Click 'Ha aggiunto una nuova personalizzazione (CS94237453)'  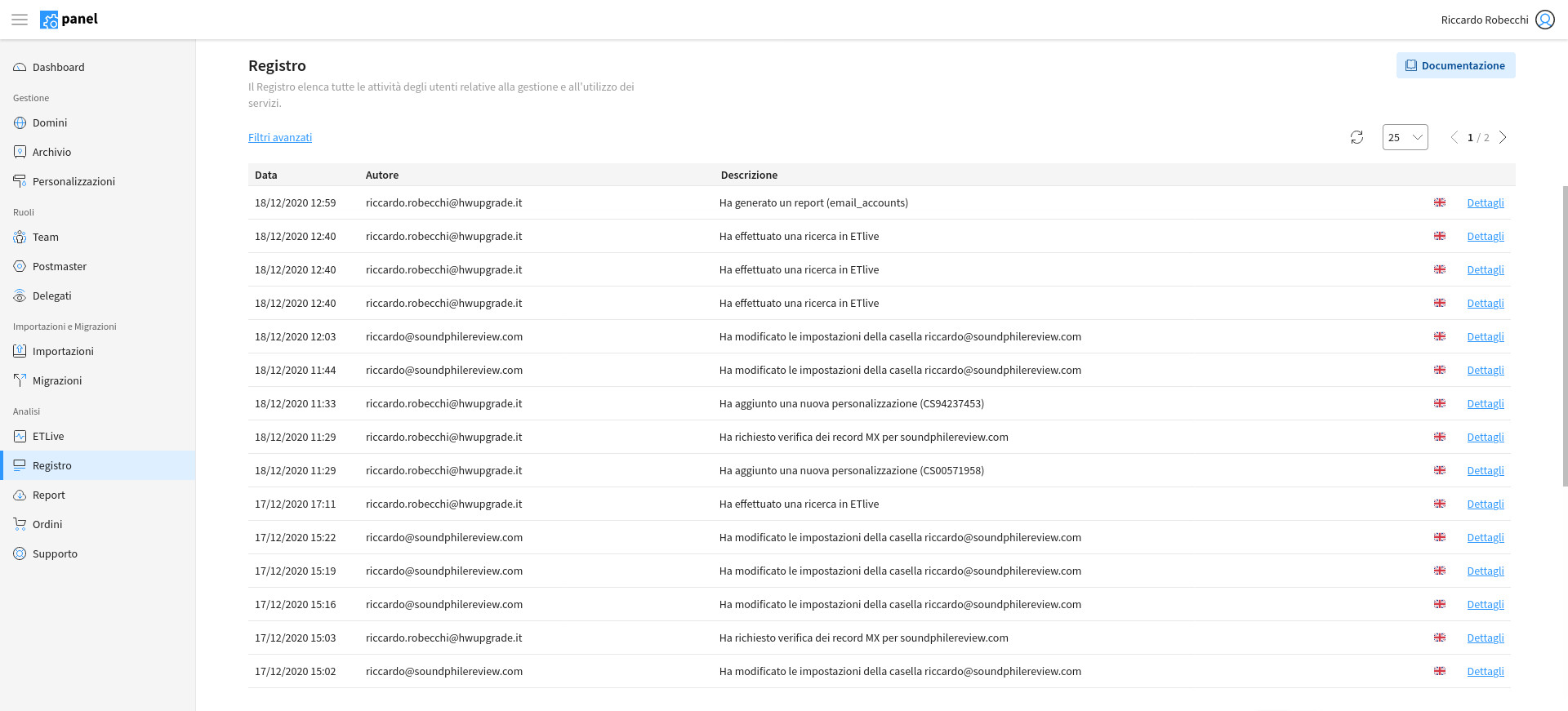click(852, 403)
